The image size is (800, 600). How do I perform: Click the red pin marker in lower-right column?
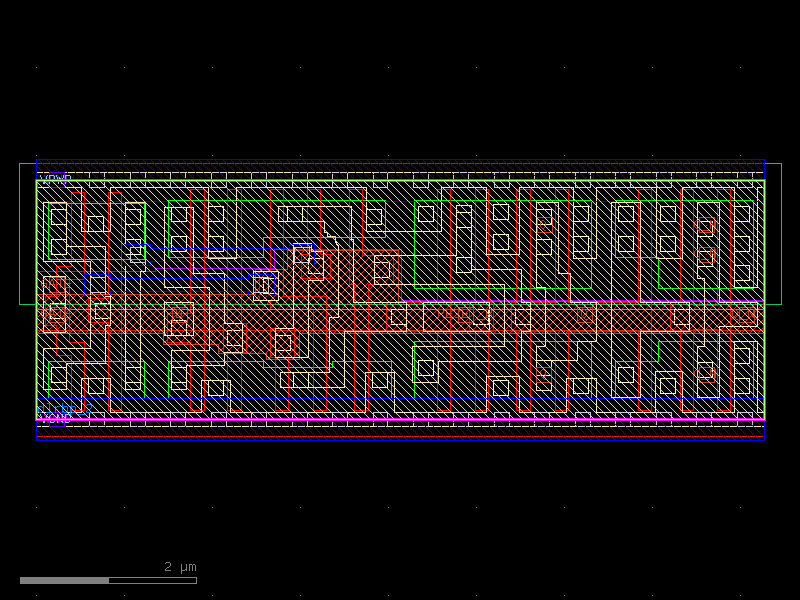[x=706, y=373]
